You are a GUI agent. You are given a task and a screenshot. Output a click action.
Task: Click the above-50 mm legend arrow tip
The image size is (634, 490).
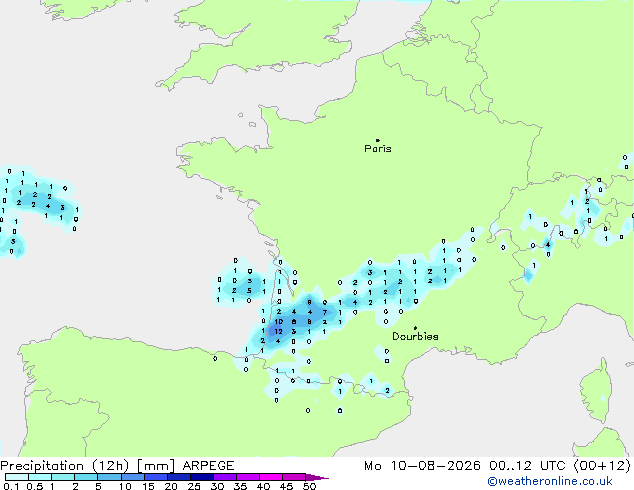tap(317, 477)
